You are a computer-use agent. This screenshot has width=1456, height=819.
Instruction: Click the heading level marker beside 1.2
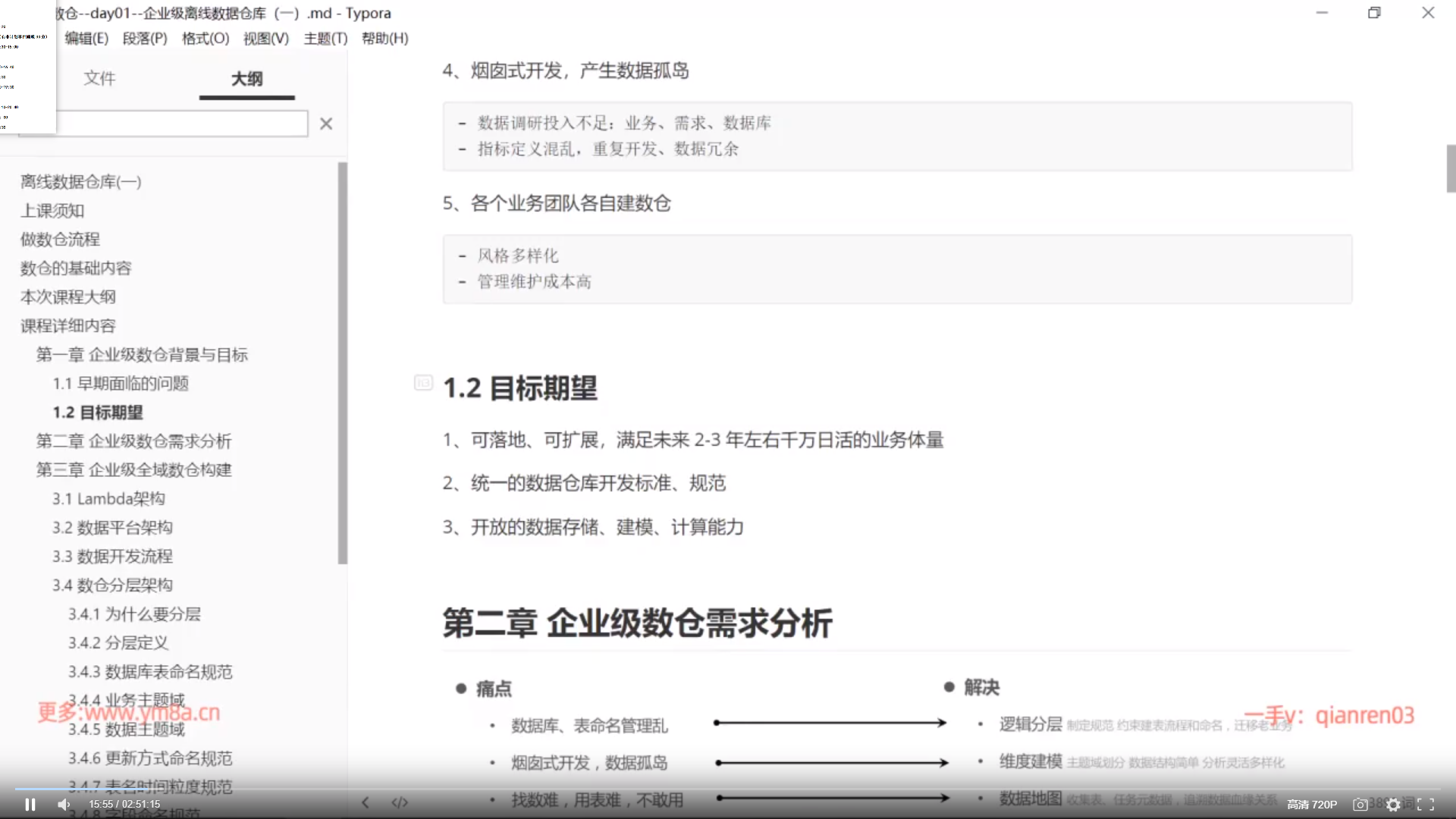click(423, 383)
